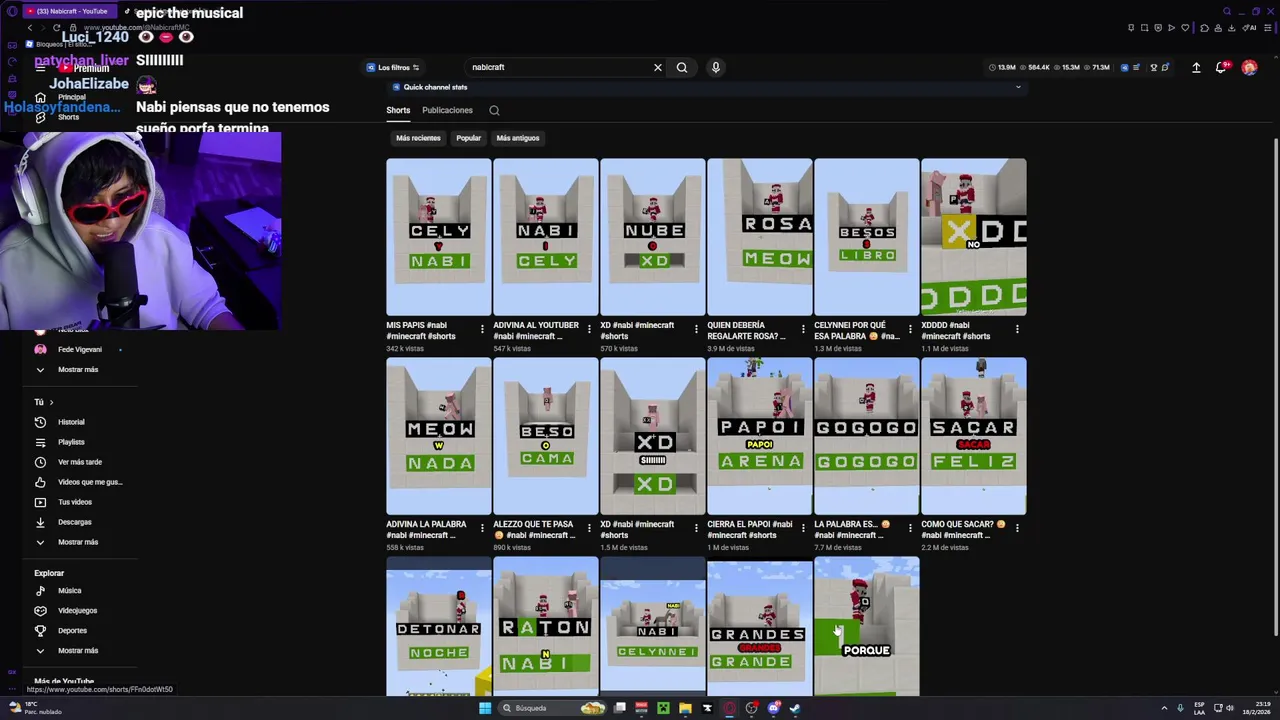Viewport: 1280px width, 720px height.
Task: Open File Explorer from the taskbar
Action: tap(685, 708)
